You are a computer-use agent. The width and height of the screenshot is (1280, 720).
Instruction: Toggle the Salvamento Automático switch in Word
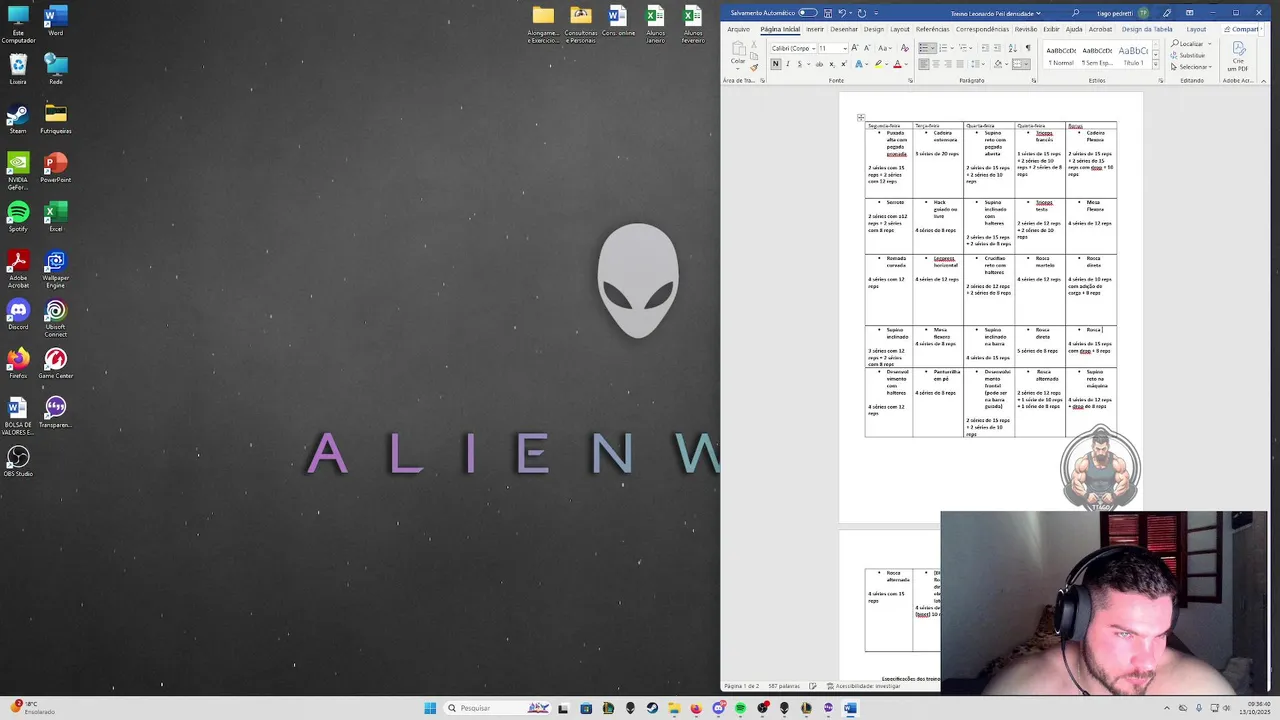point(808,13)
